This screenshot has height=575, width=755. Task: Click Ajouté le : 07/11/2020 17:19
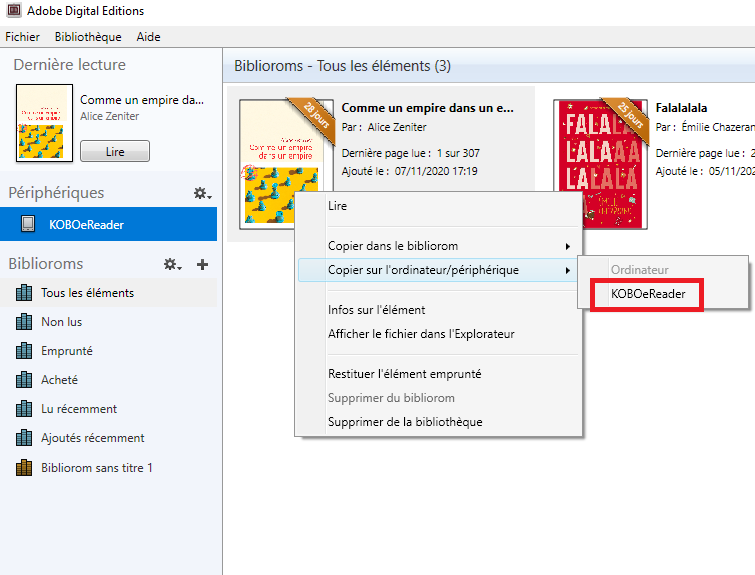410,171
